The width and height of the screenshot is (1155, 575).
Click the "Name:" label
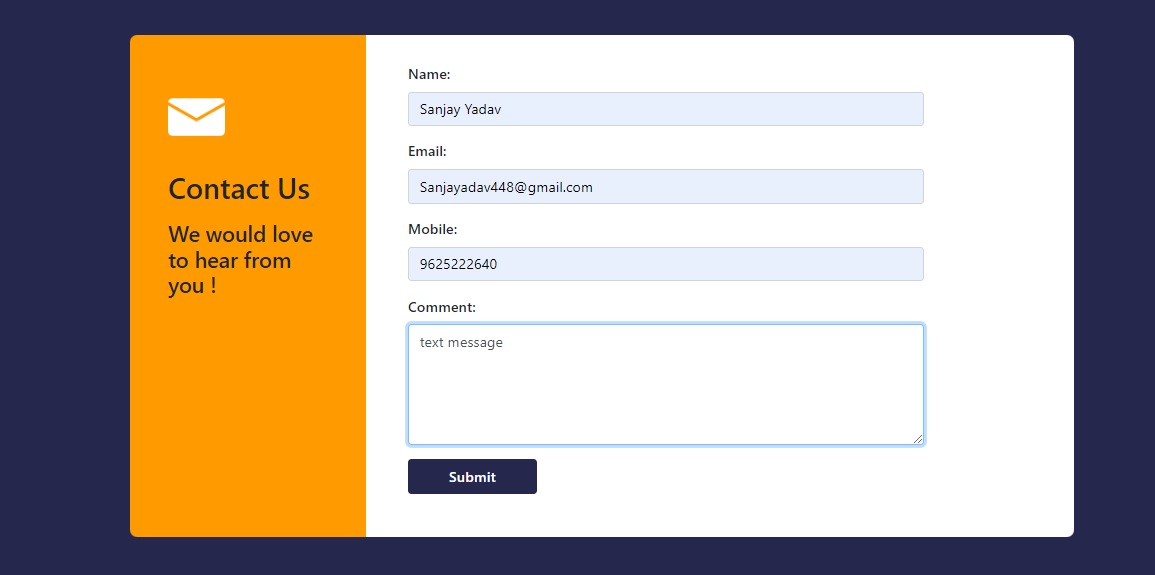click(429, 74)
